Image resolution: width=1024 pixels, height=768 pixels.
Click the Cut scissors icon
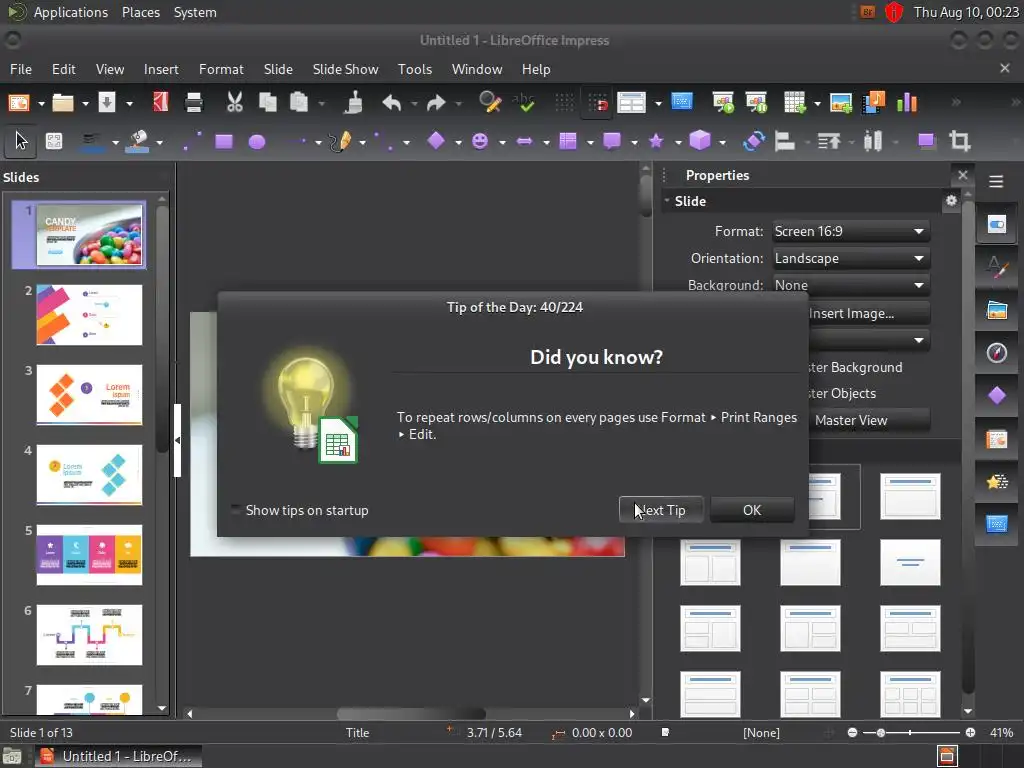234,103
